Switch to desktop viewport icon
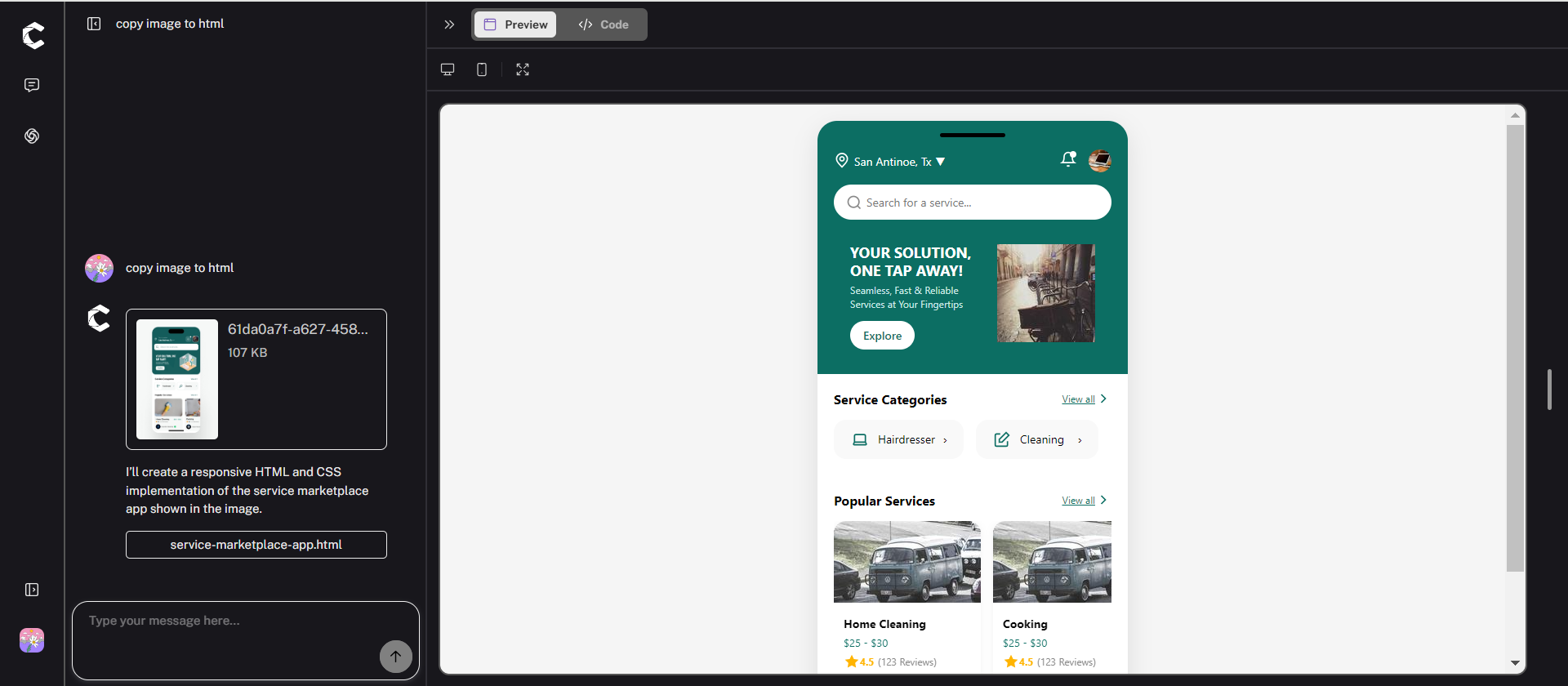Screen dimensions: 1568x686 (x=448, y=69)
